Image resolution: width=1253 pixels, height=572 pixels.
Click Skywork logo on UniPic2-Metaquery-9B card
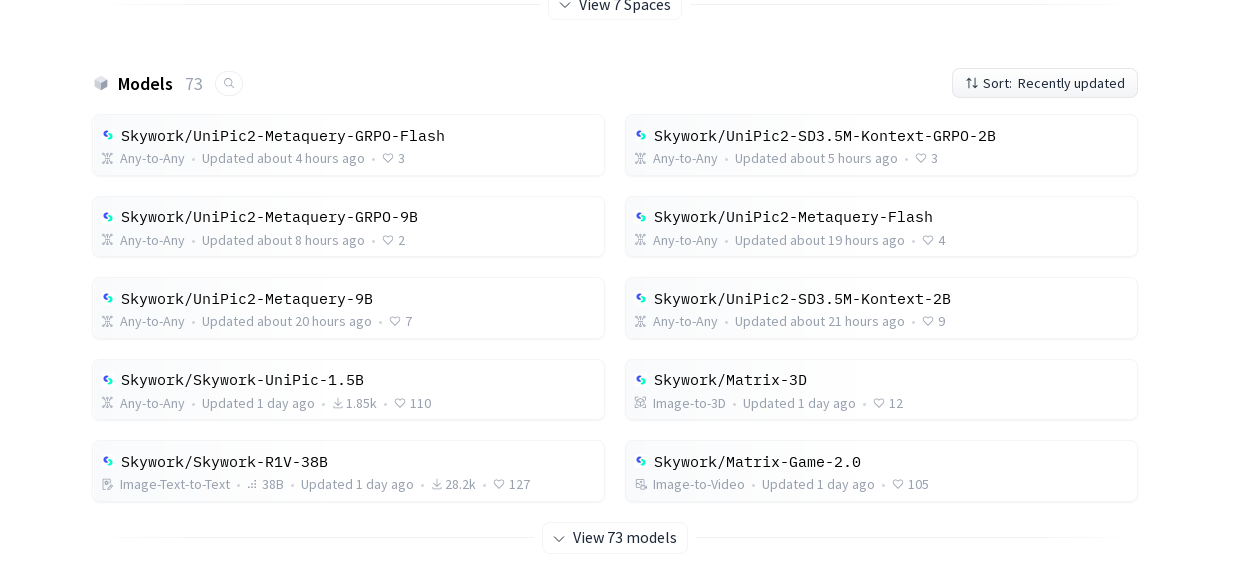[108, 299]
